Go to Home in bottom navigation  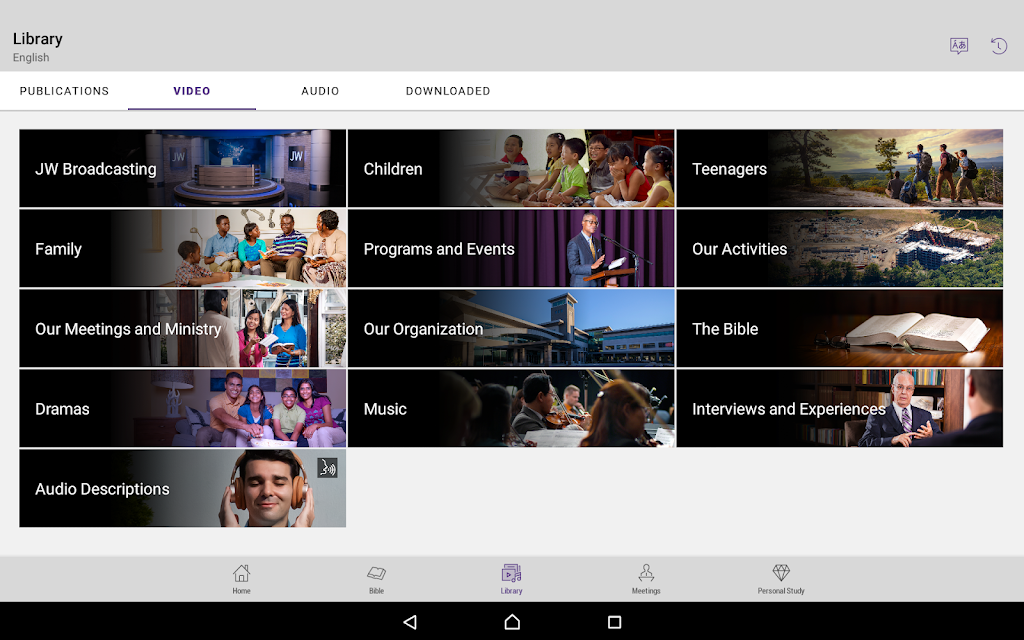(241, 578)
